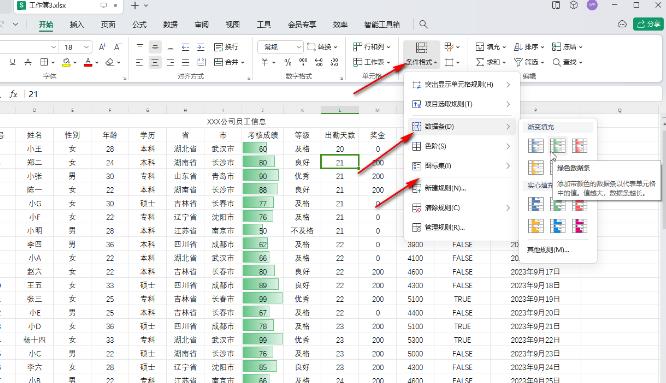Align text right
The image size is (666, 383).
tap(170, 62)
